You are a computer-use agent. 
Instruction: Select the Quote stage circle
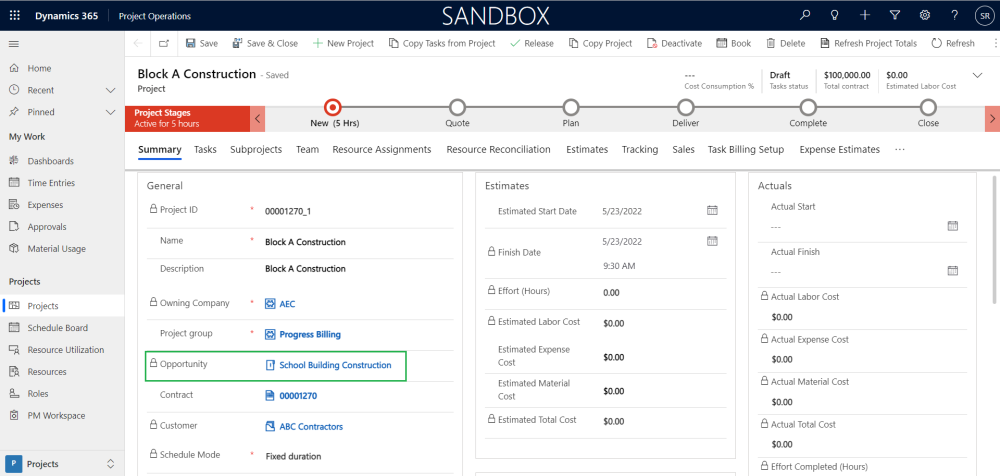click(x=457, y=107)
